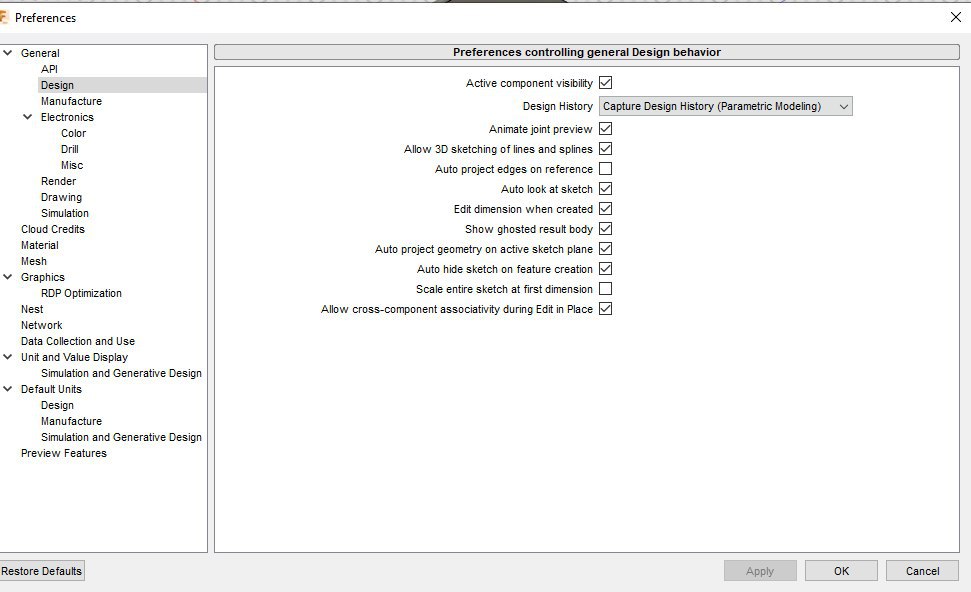Image resolution: width=971 pixels, height=592 pixels.
Task: Collapse the General tree node
Action: coord(7,53)
